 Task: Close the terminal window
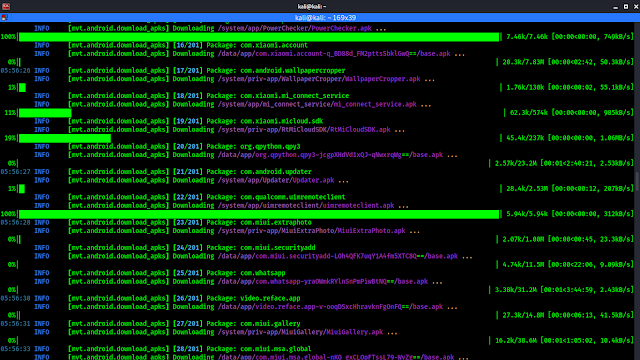(636, 7)
